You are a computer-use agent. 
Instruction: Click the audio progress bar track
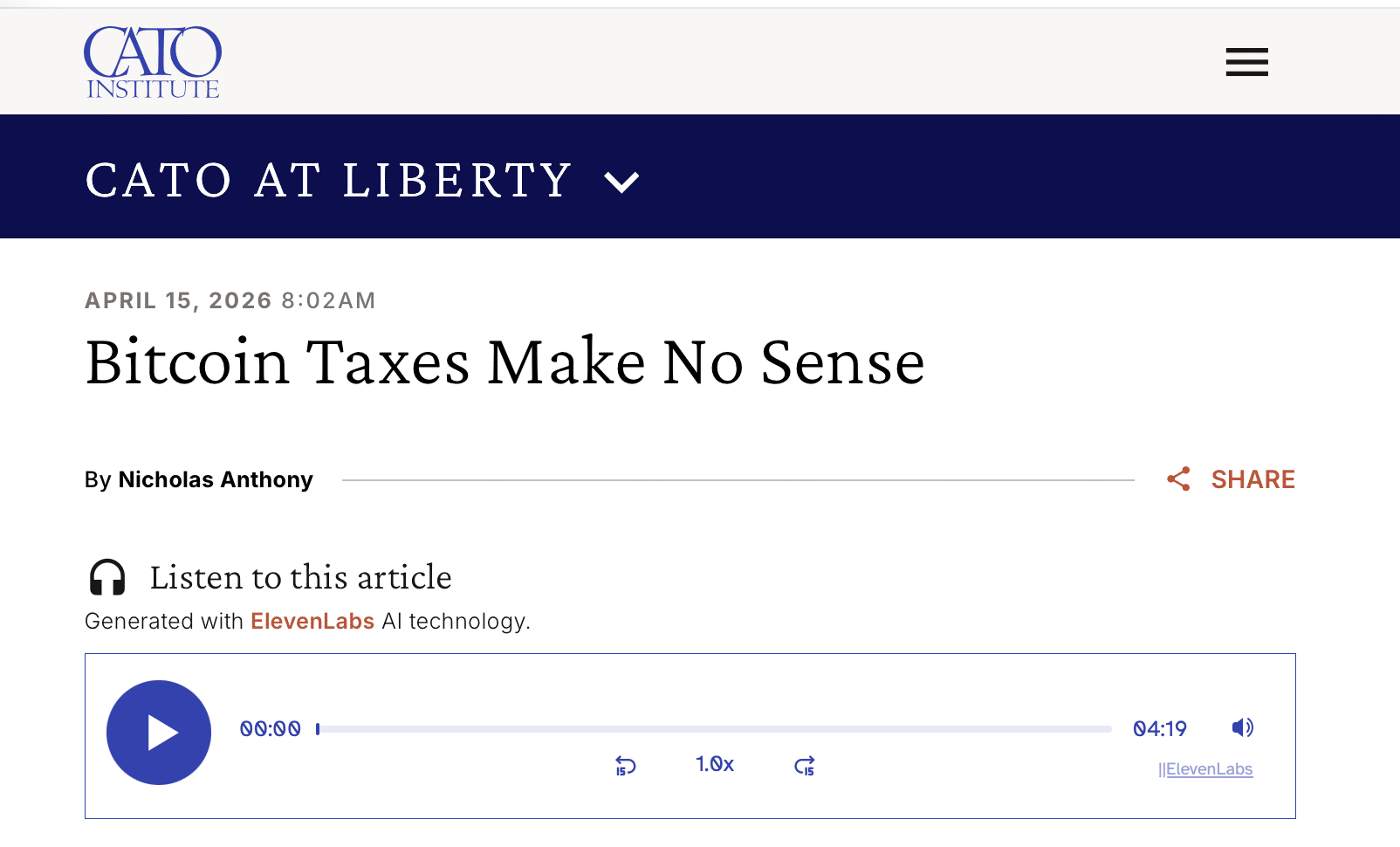tap(716, 728)
